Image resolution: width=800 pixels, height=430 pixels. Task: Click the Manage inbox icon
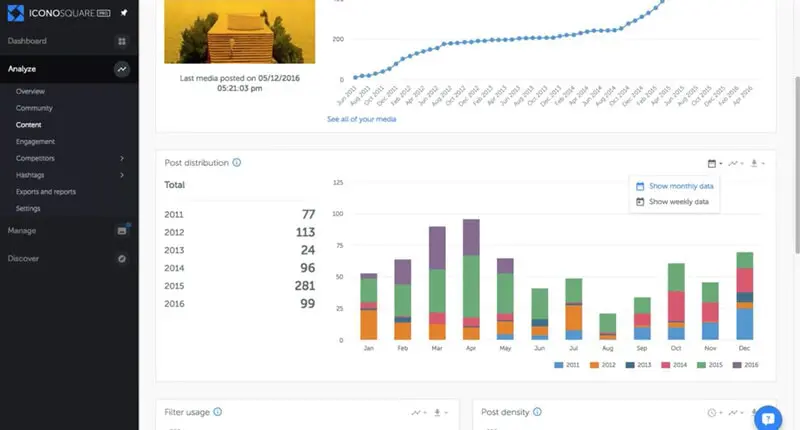point(121,231)
